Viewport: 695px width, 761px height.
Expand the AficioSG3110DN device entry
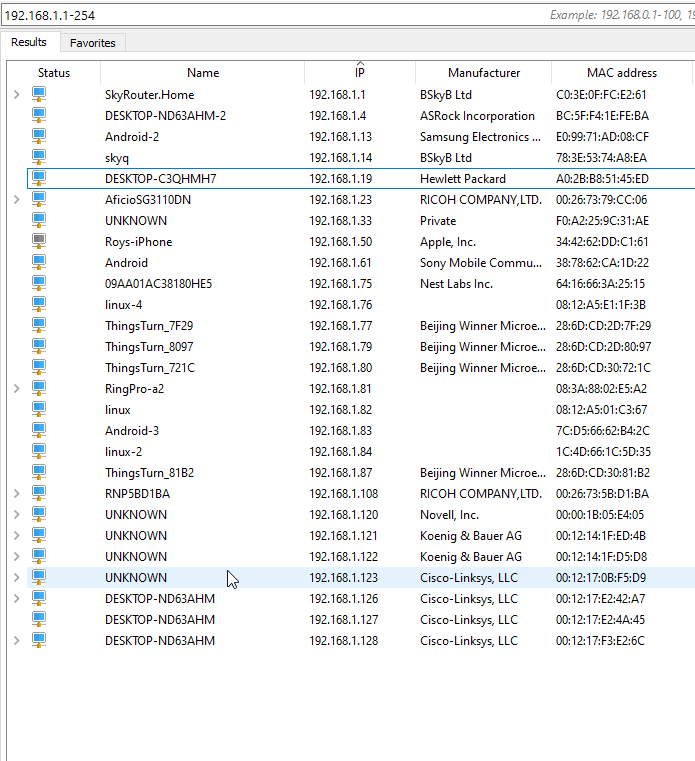(16, 200)
